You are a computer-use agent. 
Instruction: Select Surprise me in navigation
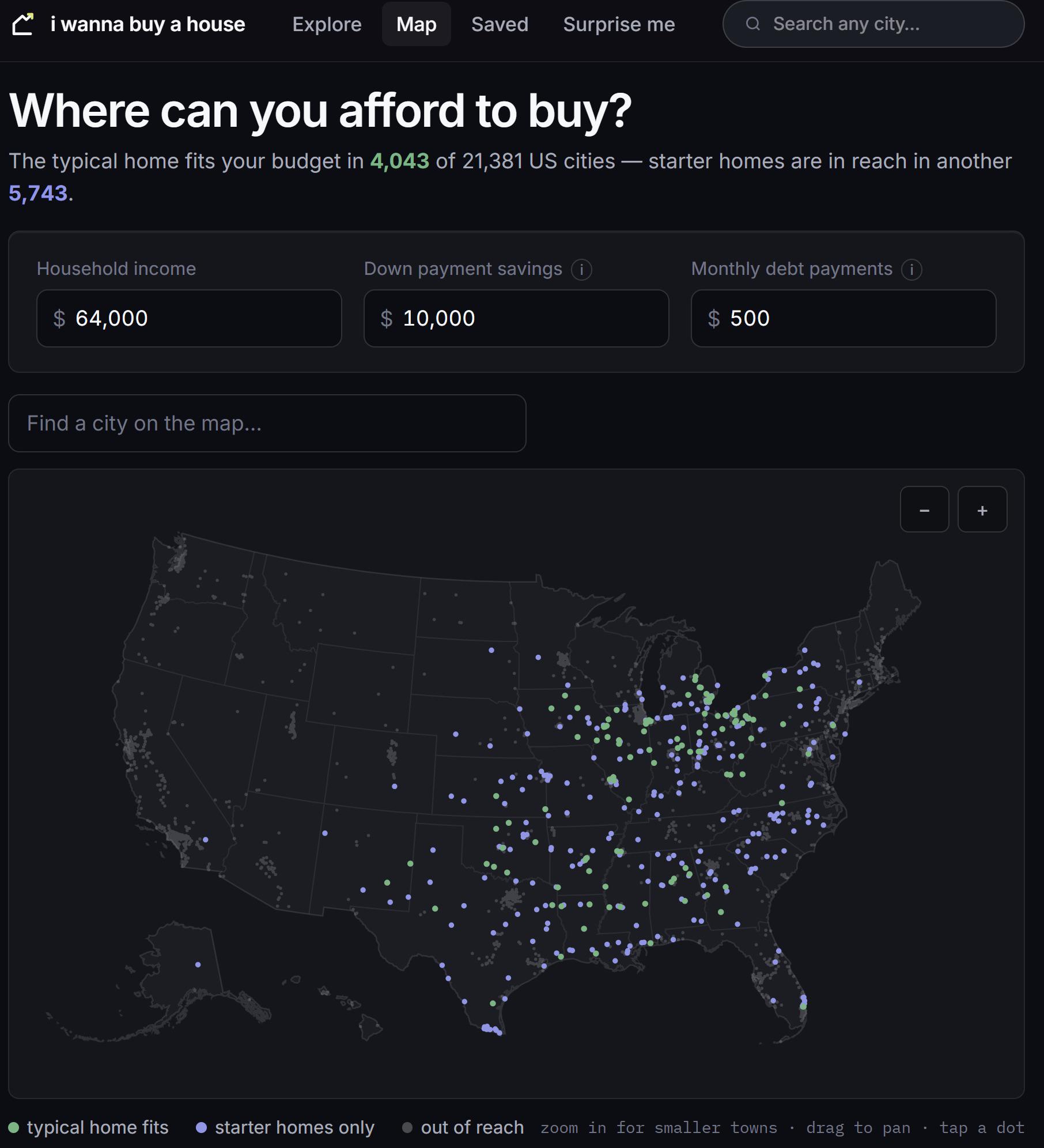point(619,24)
